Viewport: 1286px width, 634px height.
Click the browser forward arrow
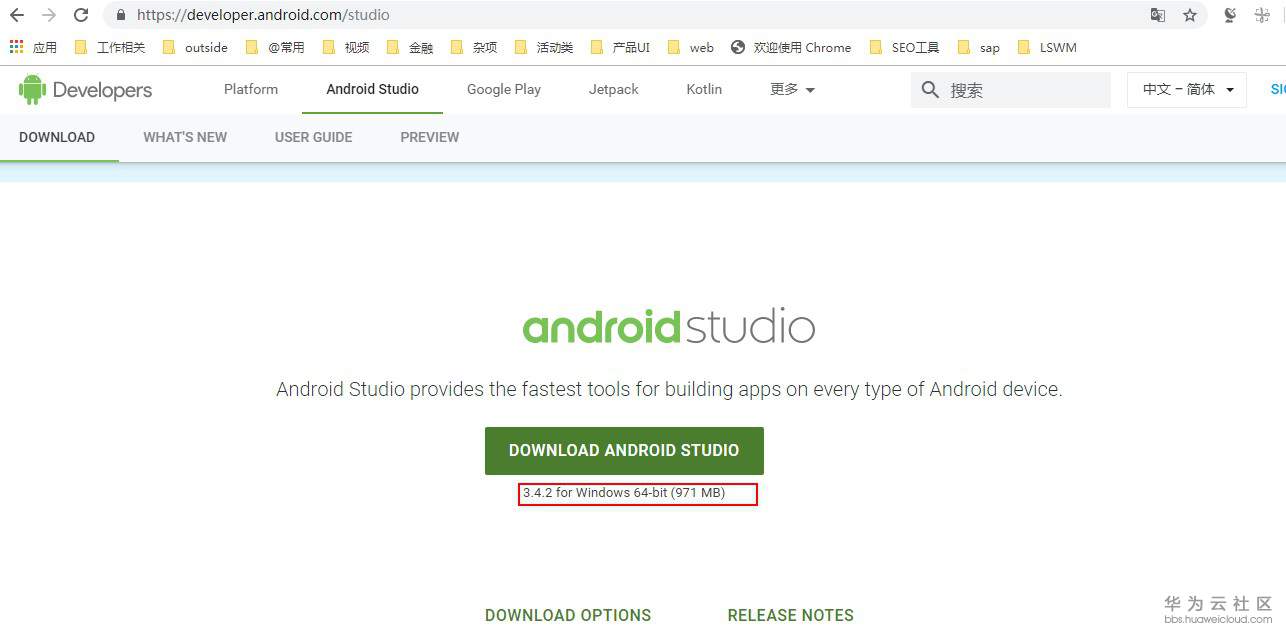click(x=49, y=15)
